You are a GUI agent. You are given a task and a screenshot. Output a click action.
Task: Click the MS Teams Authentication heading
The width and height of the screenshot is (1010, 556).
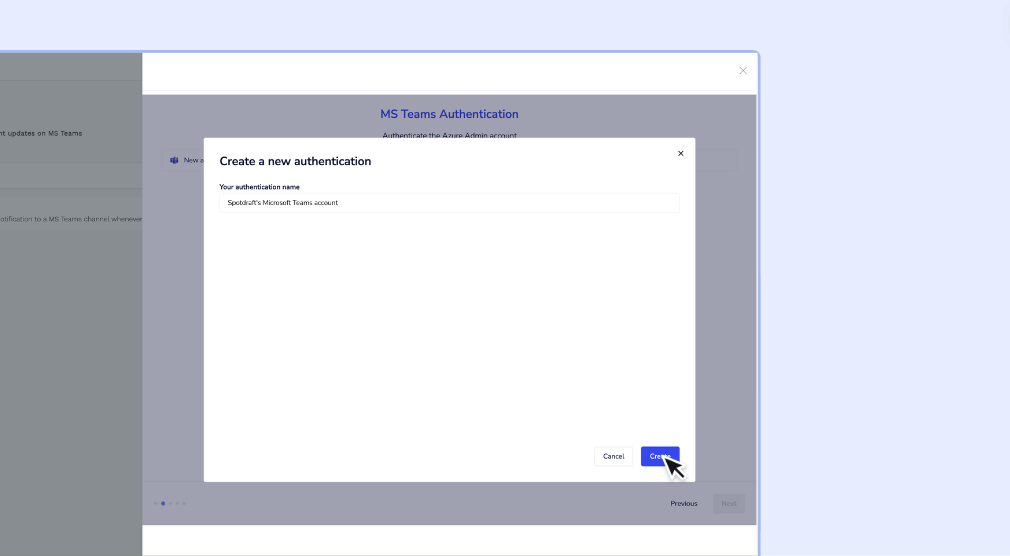[449, 114]
